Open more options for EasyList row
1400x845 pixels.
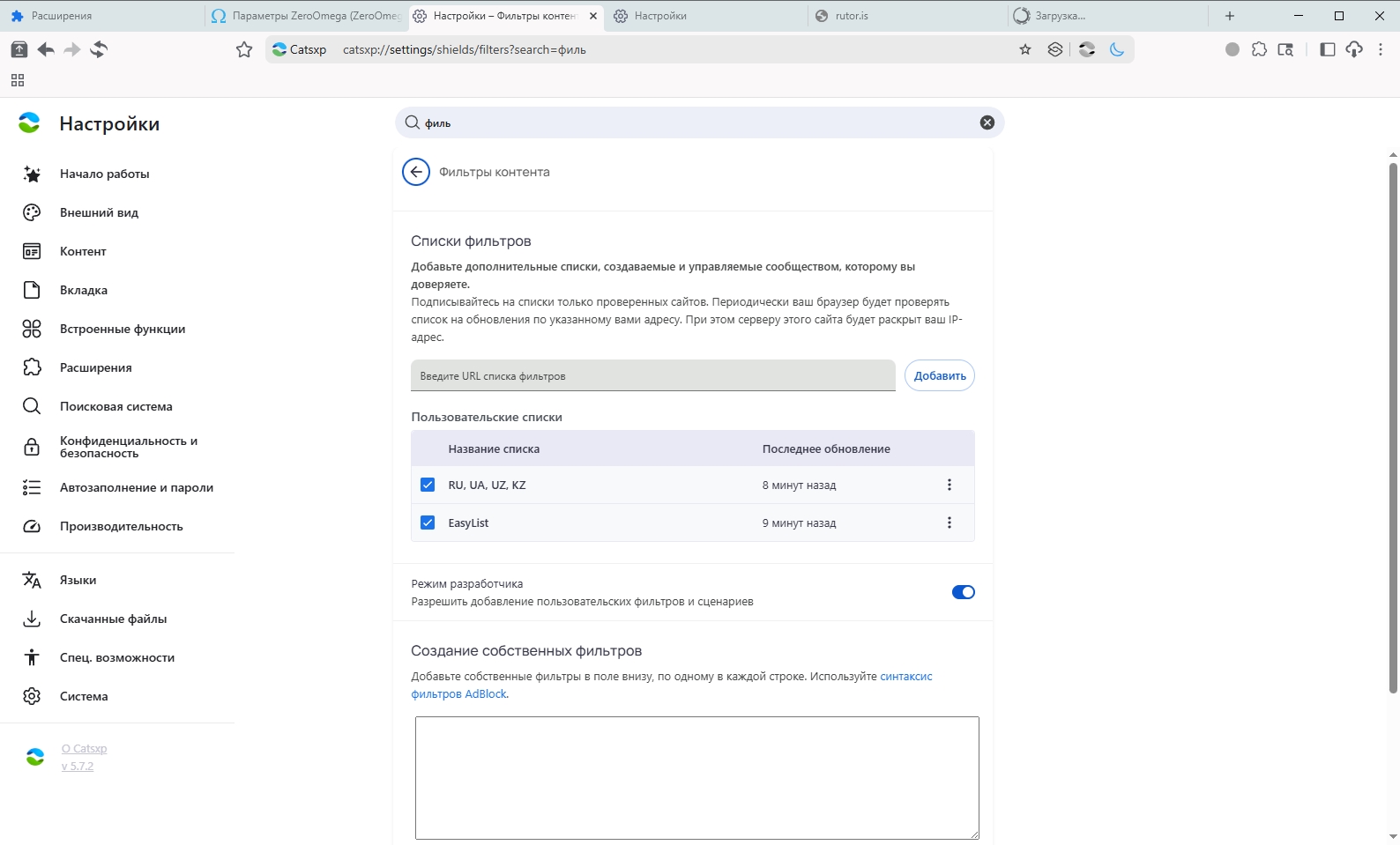coord(949,523)
